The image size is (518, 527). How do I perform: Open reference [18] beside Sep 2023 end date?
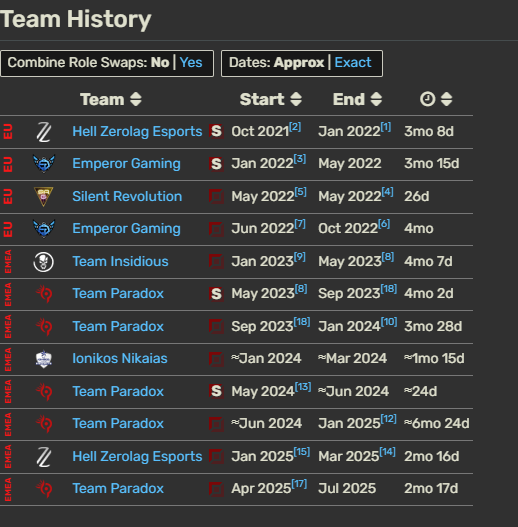[x=389, y=289]
